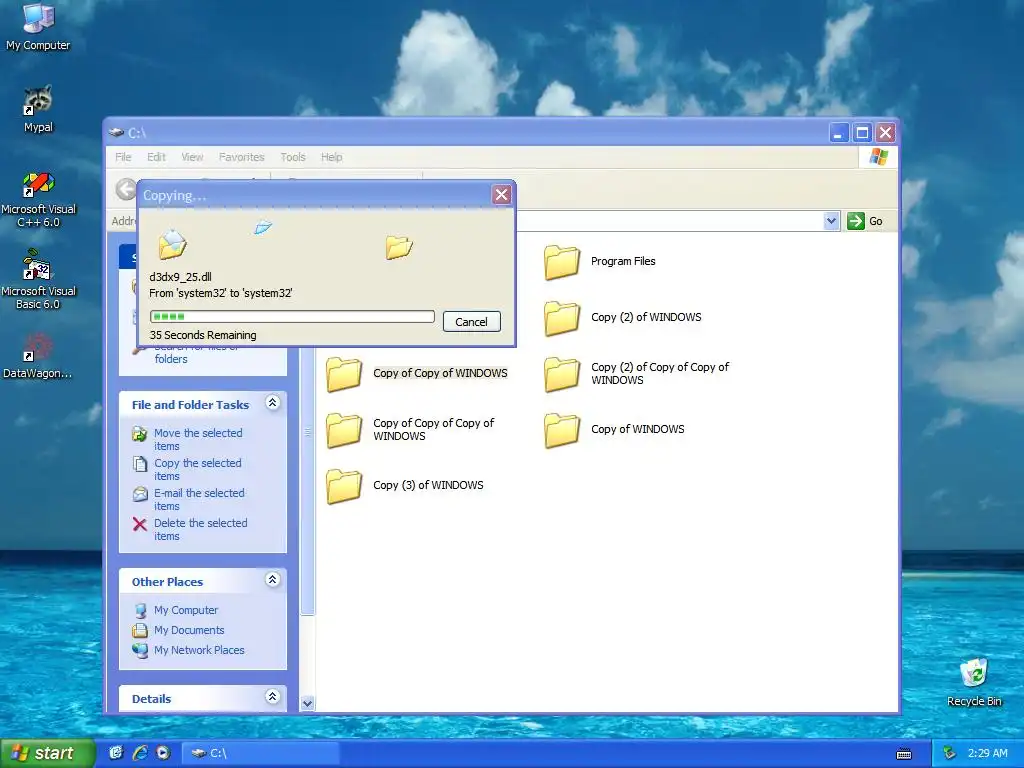The width and height of the screenshot is (1024, 768).
Task: Open the Help menu
Action: pos(331,157)
